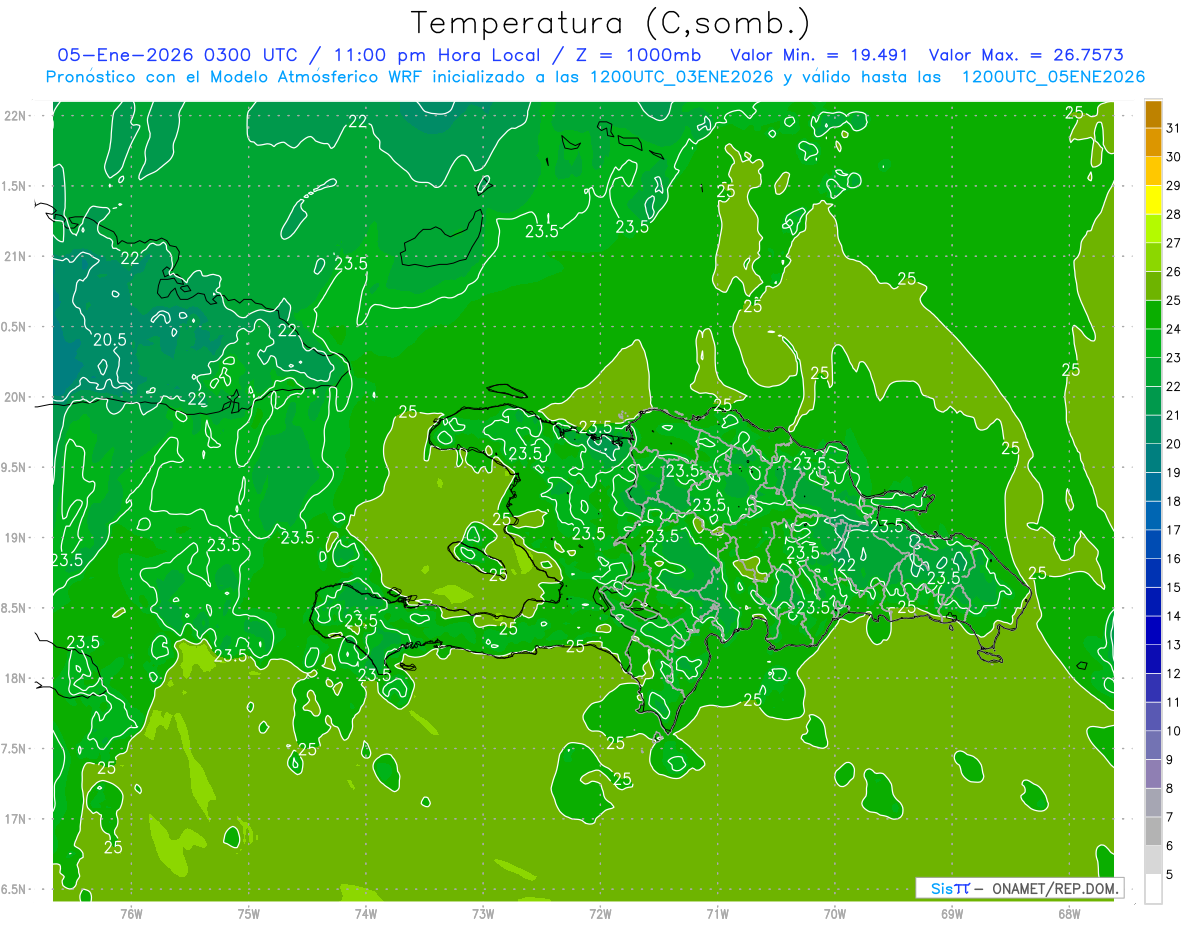1200x927 pixels.
Task: Click the 72W longitude axis label
Action: pyautogui.click(x=600, y=914)
